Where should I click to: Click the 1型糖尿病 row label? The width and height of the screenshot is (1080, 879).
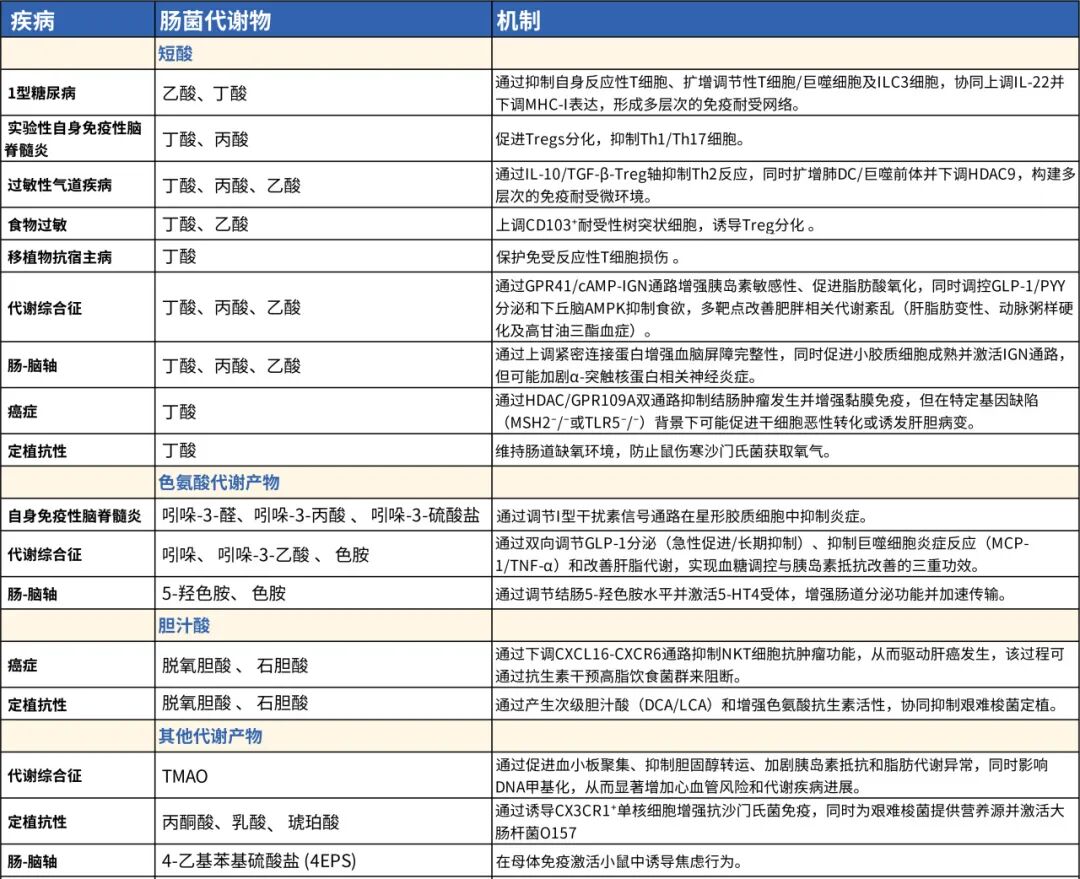pyautogui.click(x=41, y=94)
